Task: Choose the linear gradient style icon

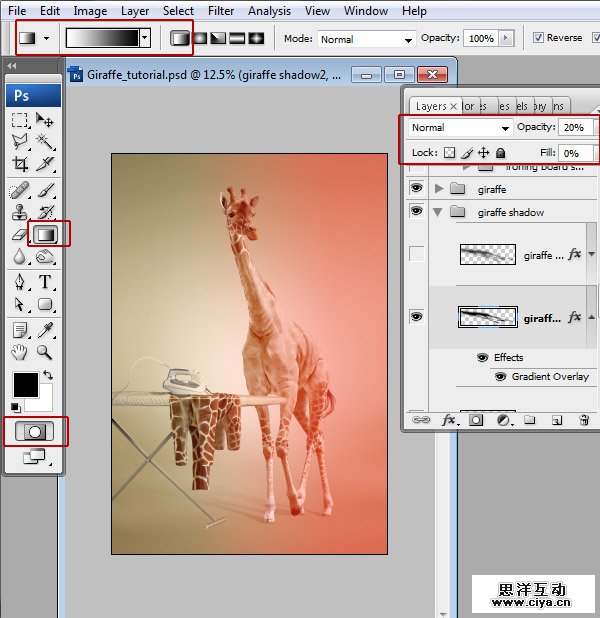Action: point(180,38)
